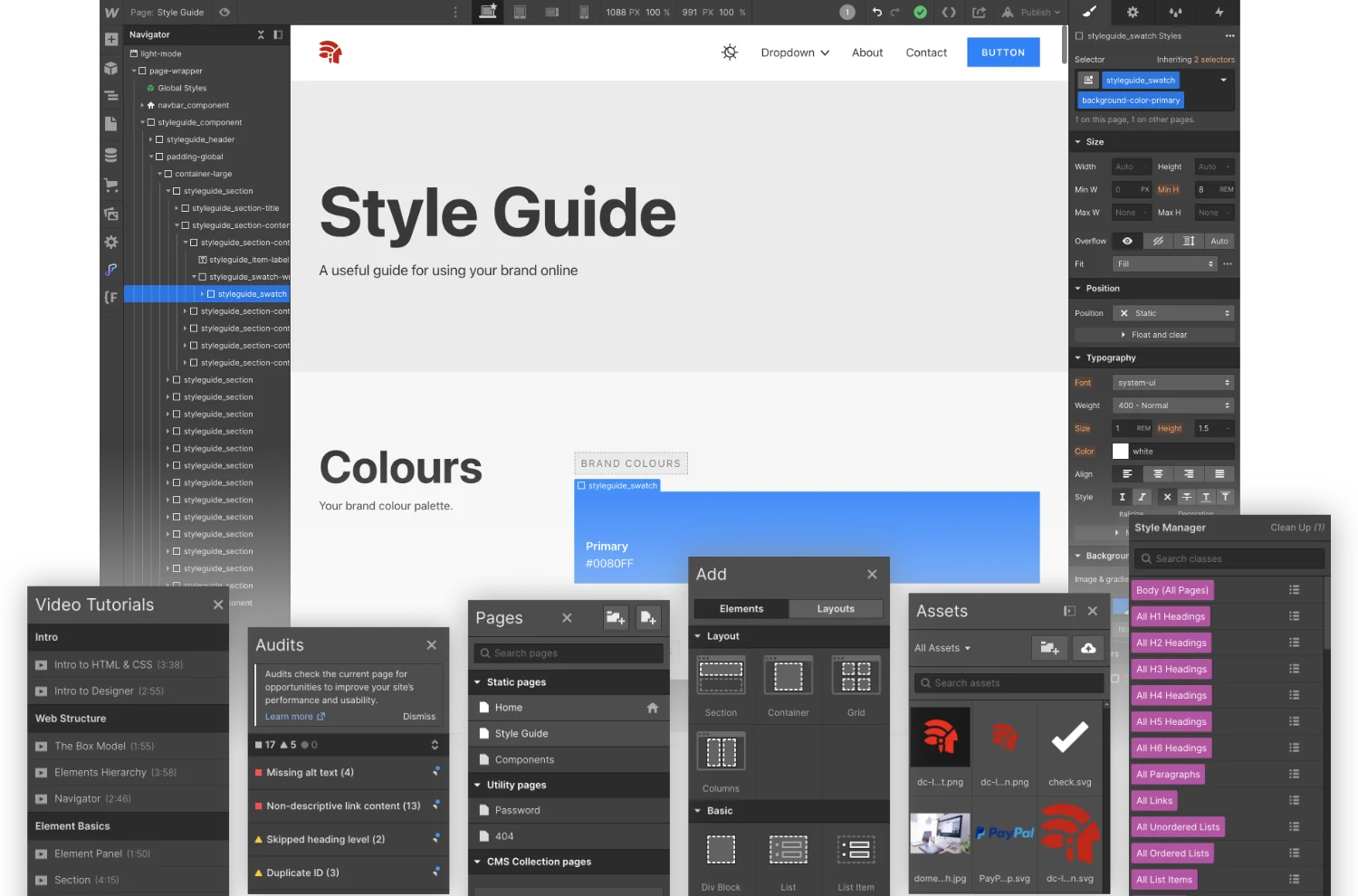Click About in the site navbar
The height and width of the screenshot is (896, 1358).
pos(867,52)
